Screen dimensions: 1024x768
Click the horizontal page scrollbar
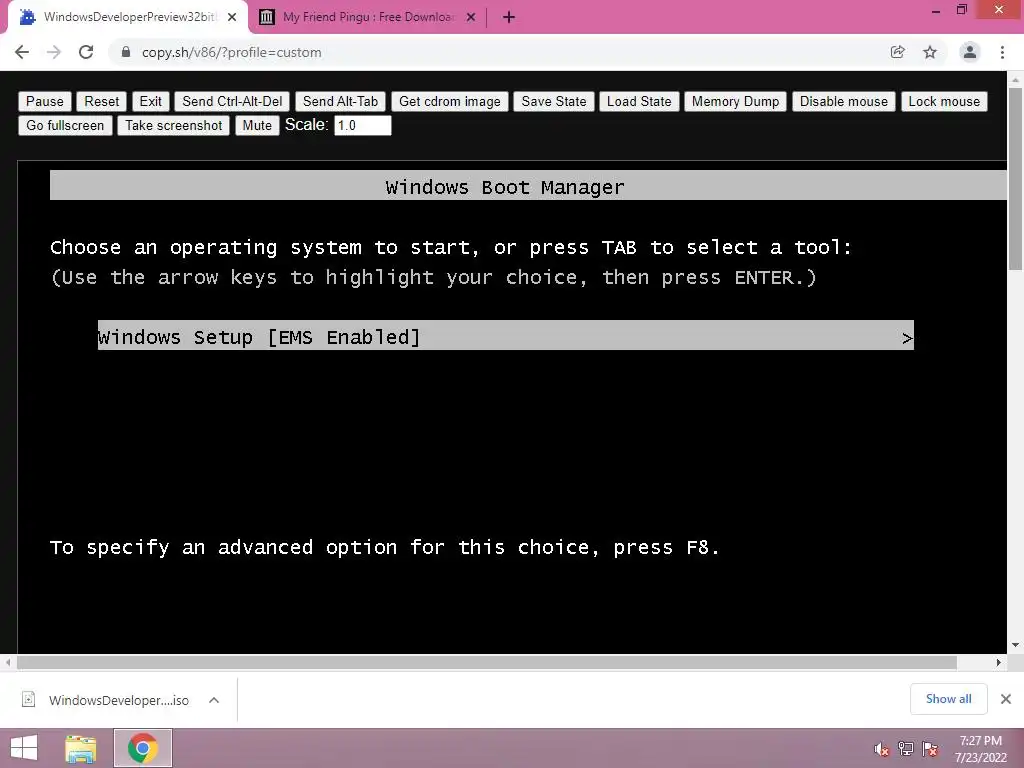tap(487, 662)
